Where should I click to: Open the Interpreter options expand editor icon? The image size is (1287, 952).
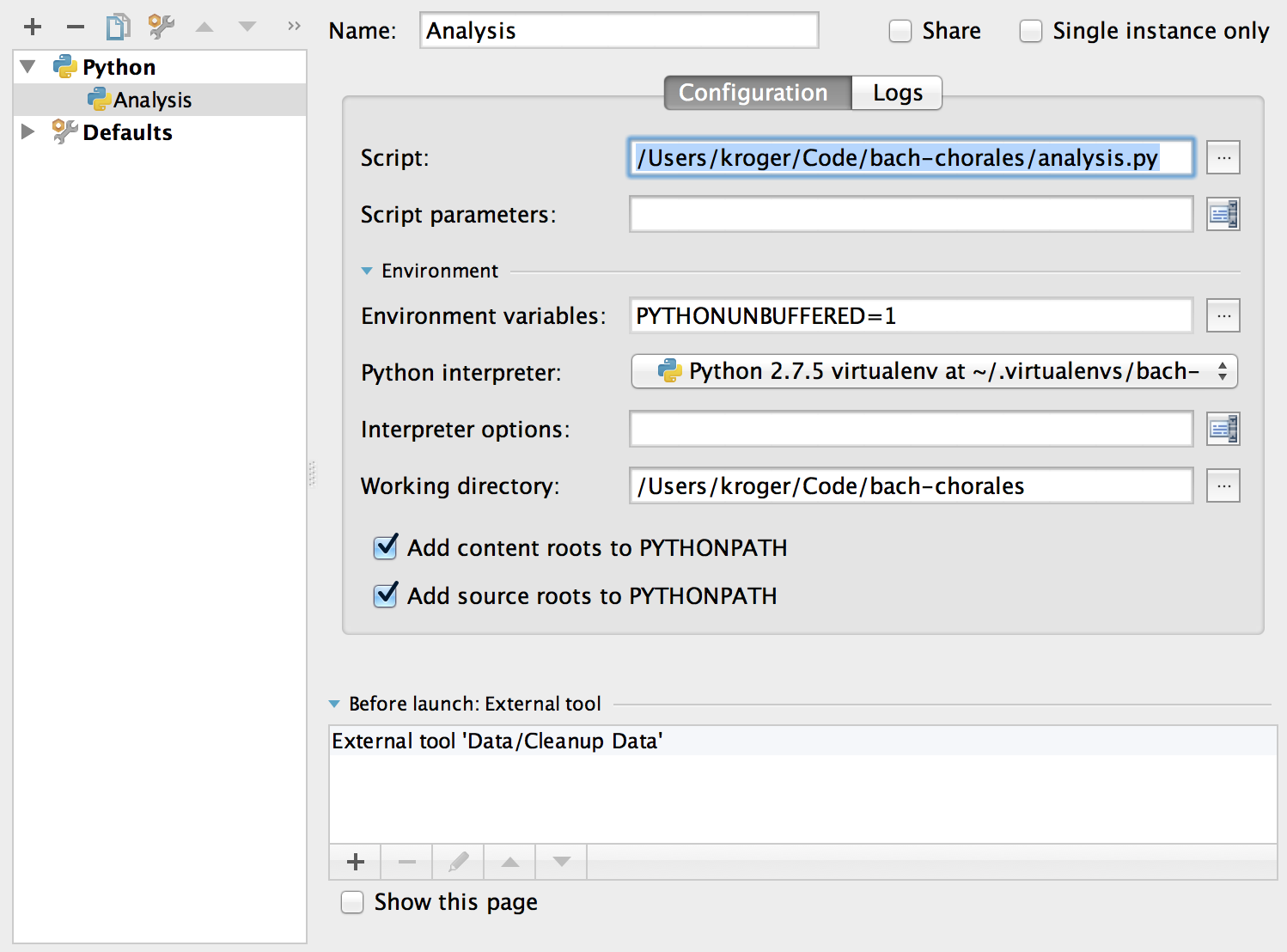click(x=1223, y=430)
